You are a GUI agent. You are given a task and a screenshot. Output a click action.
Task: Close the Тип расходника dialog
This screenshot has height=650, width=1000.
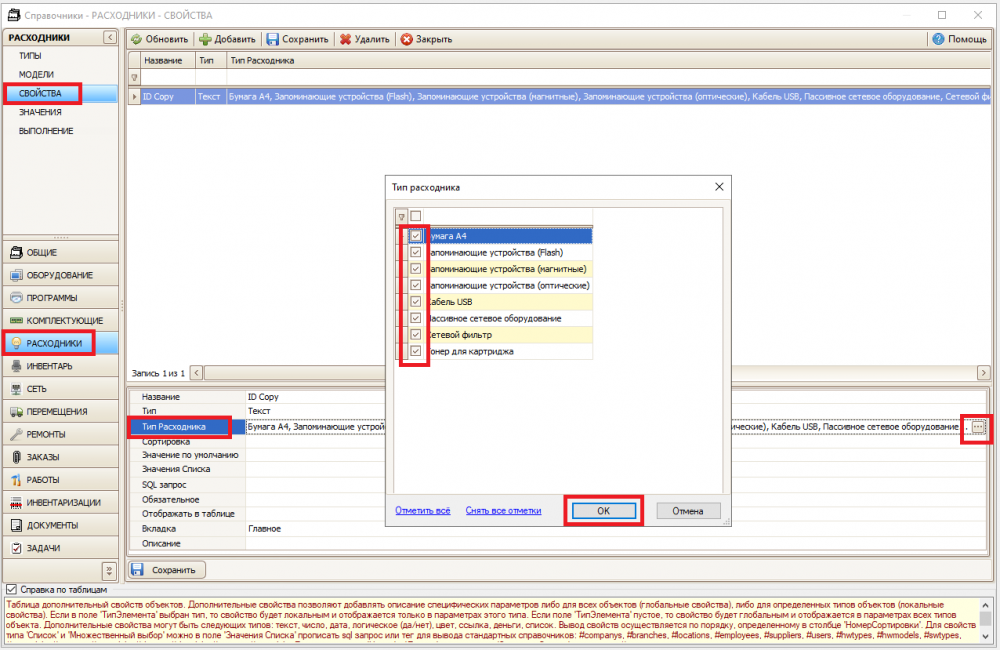point(719,187)
